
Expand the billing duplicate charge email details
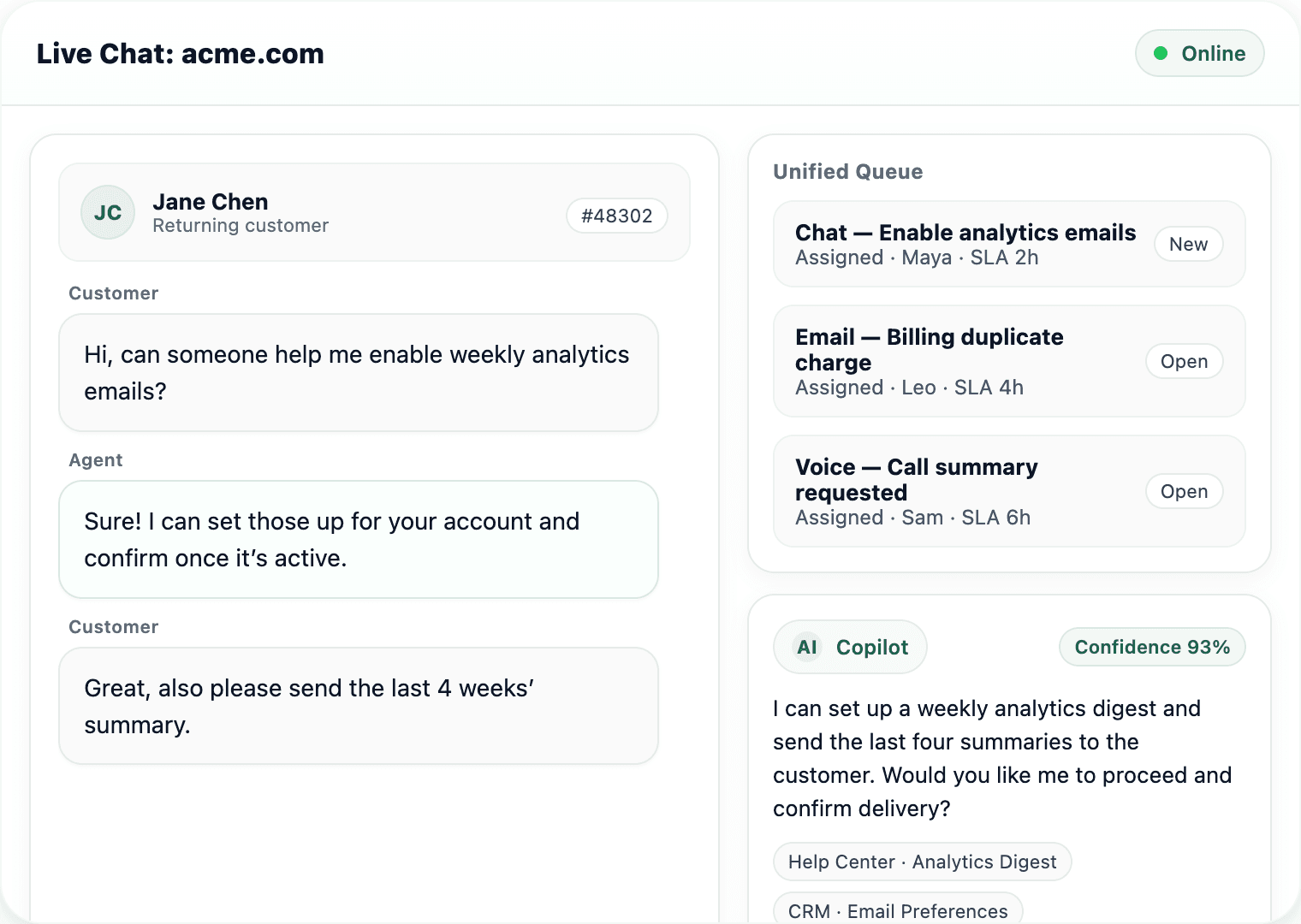coord(929,349)
